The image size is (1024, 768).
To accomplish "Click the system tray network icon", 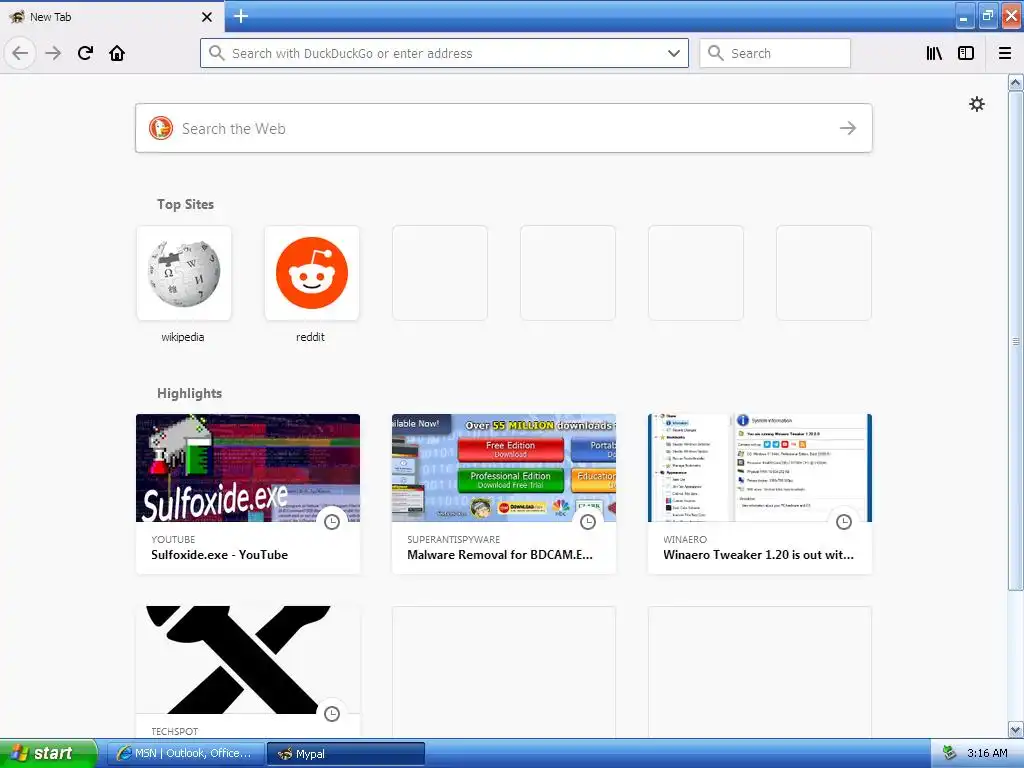I will (x=949, y=753).
